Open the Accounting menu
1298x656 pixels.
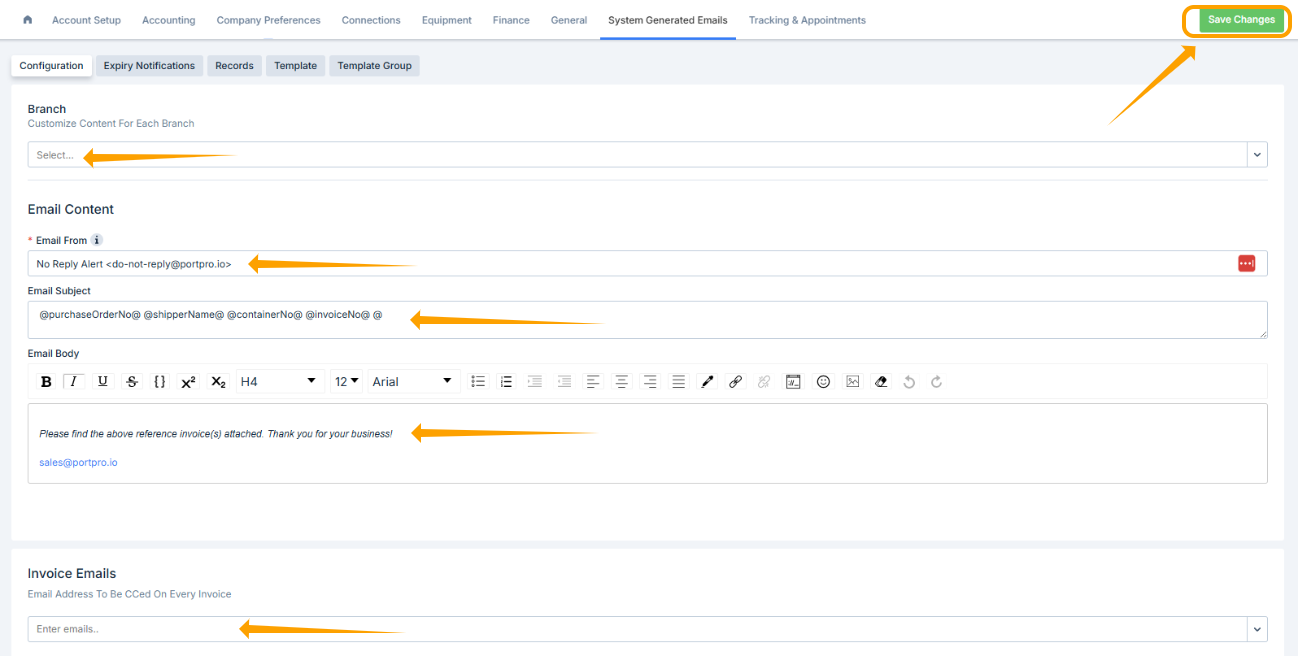(x=169, y=20)
